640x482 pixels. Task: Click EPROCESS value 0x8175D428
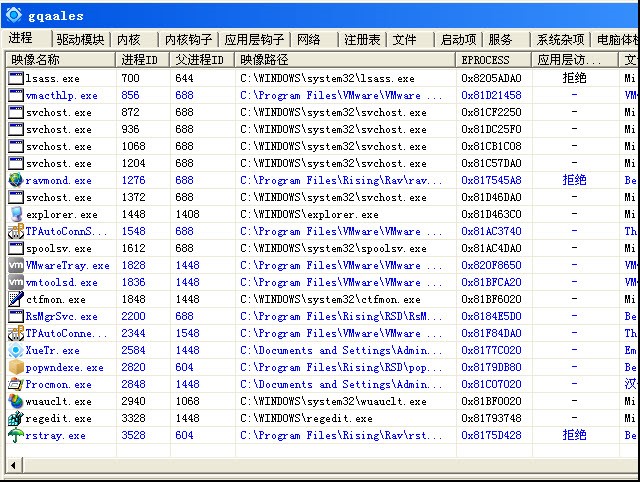491,435
